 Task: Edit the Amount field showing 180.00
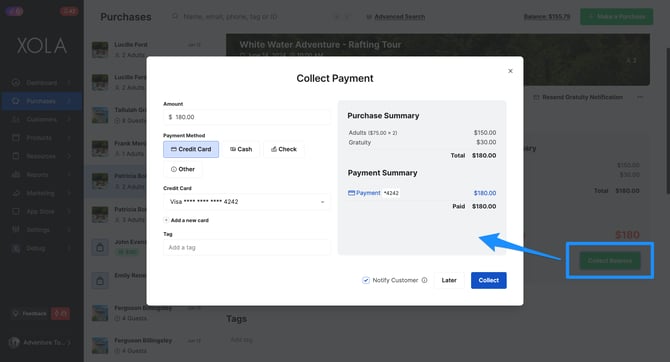point(247,117)
